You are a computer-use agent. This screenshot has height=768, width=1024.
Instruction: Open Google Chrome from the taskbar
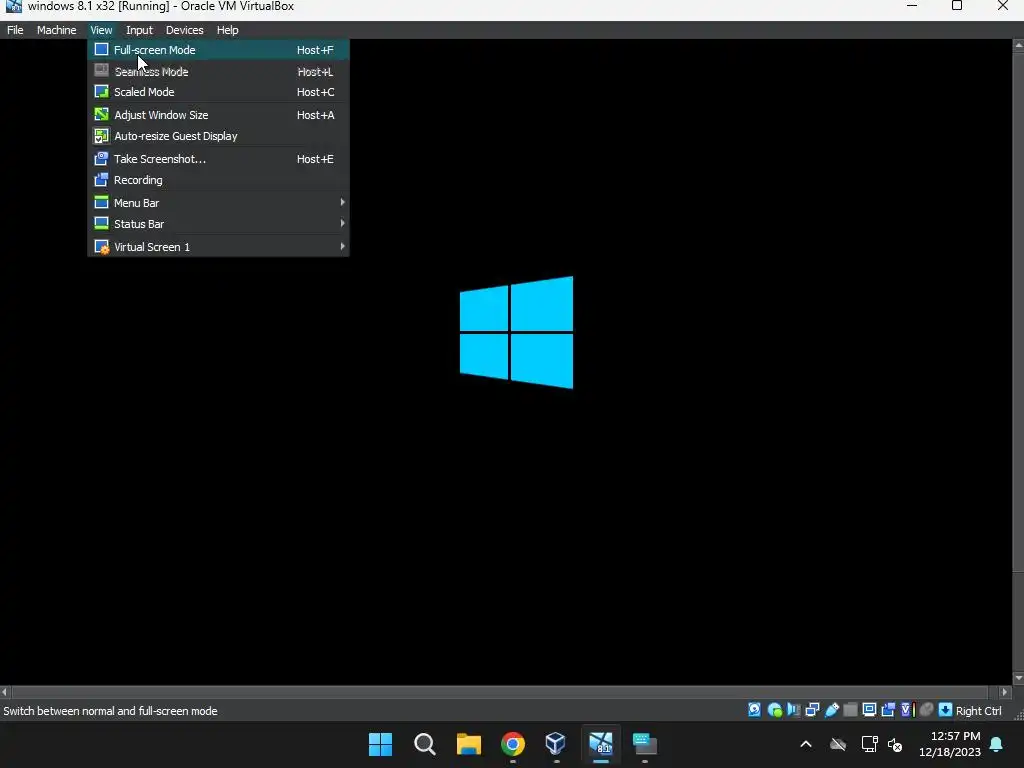(x=513, y=744)
